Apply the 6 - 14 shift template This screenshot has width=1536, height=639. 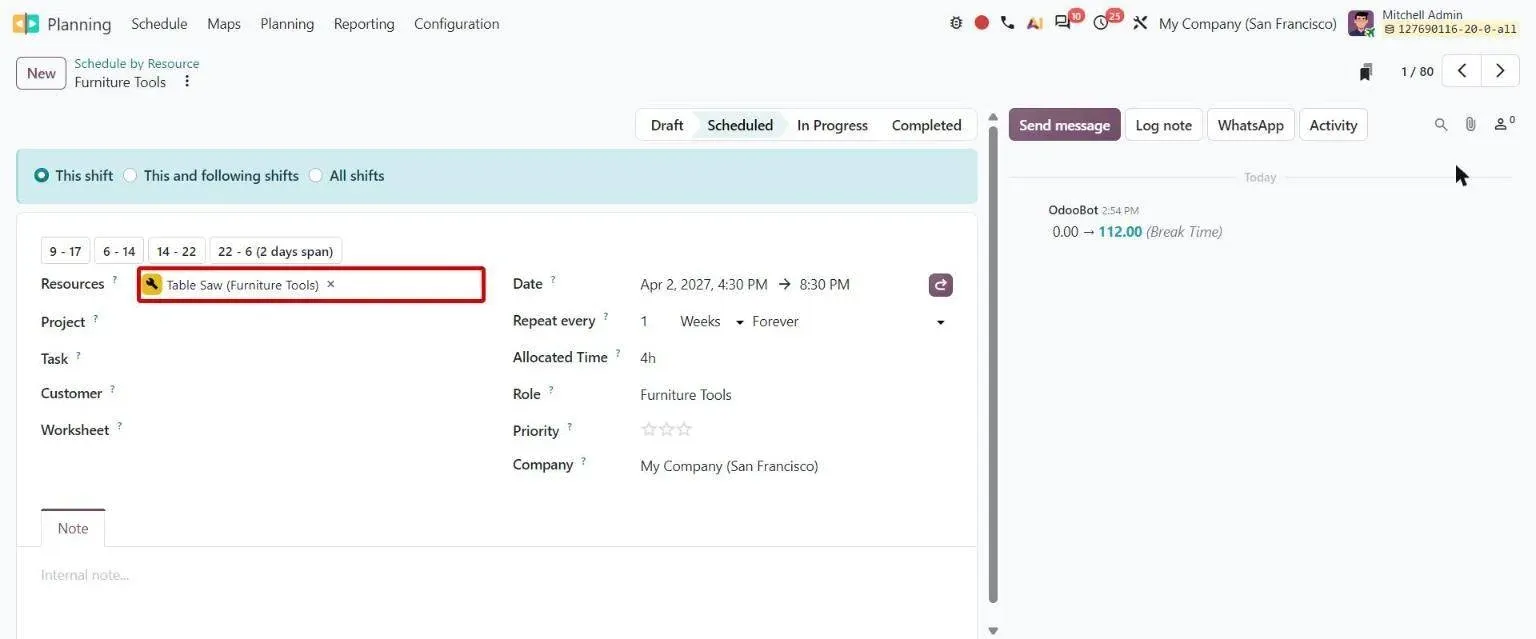pyautogui.click(x=119, y=251)
